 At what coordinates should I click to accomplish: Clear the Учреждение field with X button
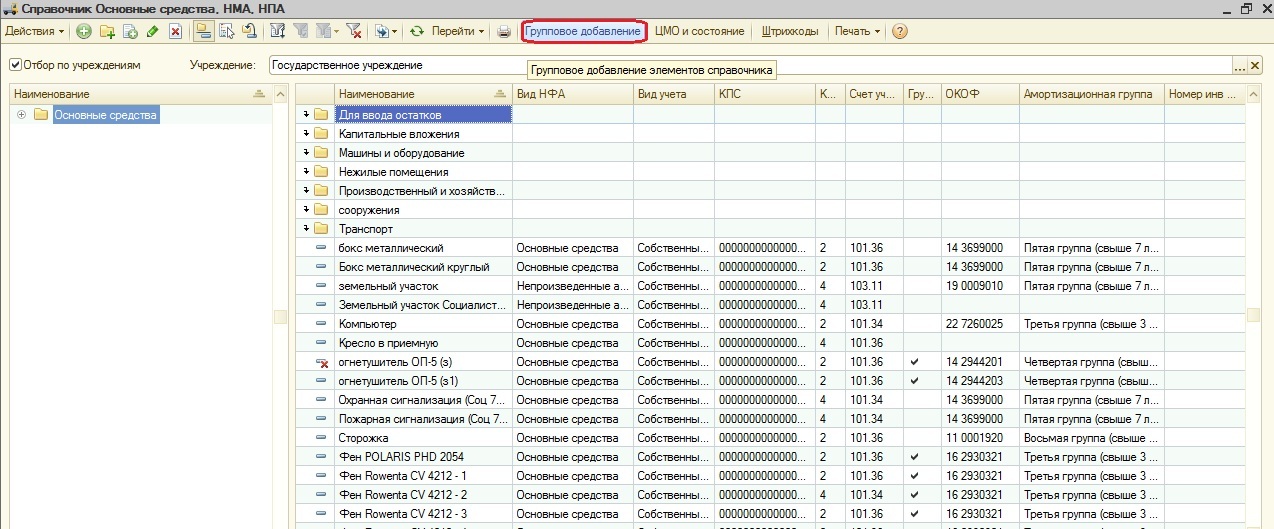coord(1255,65)
